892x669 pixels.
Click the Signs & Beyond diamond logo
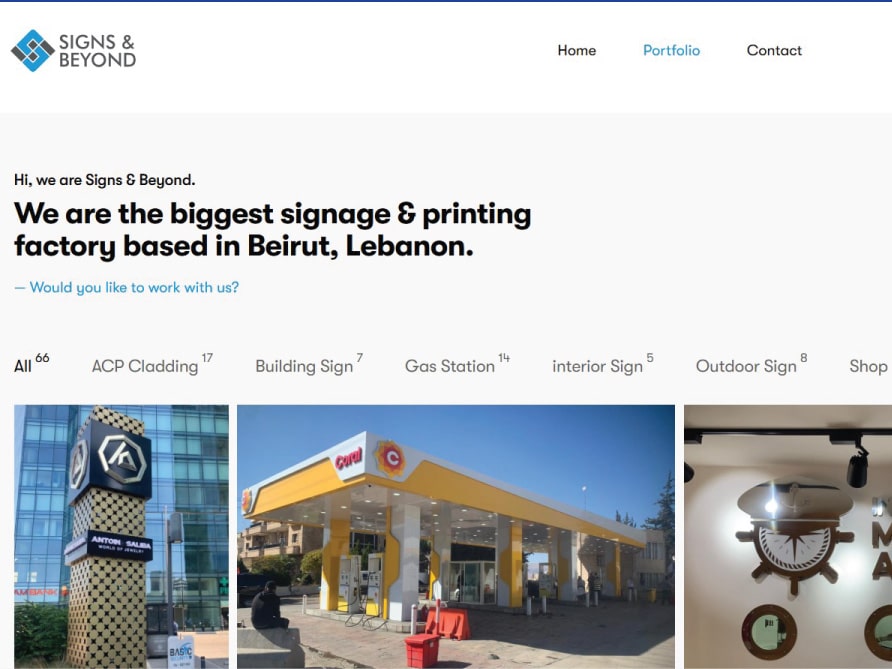coord(32,51)
